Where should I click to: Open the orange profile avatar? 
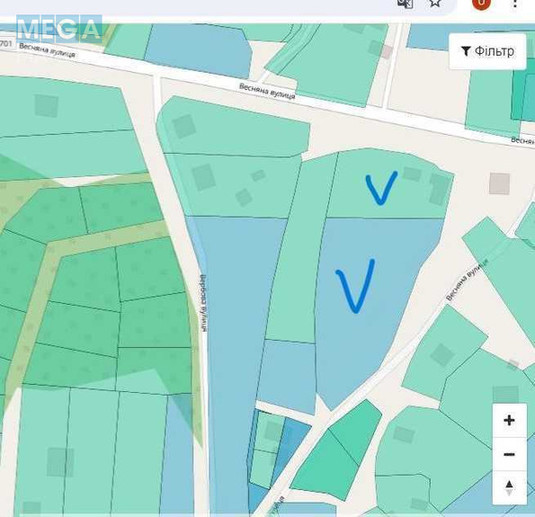(x=481, y=3)
